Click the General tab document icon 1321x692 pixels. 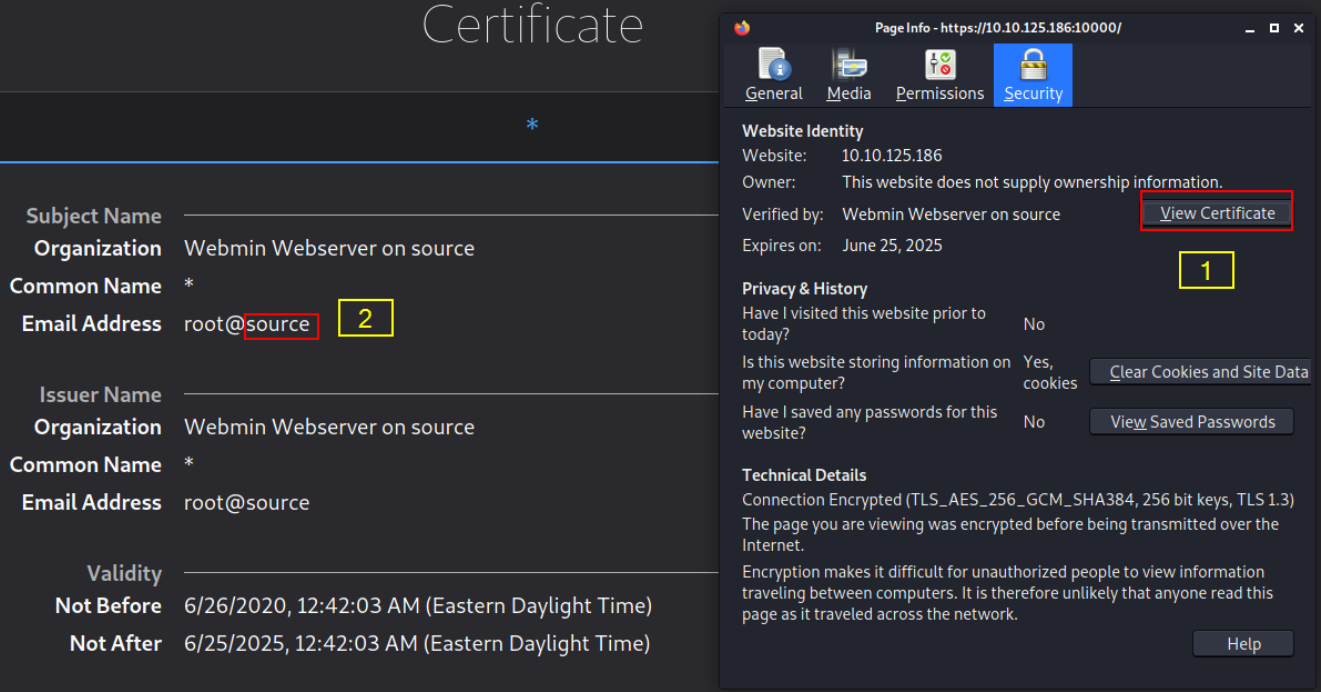pos(774,64)
